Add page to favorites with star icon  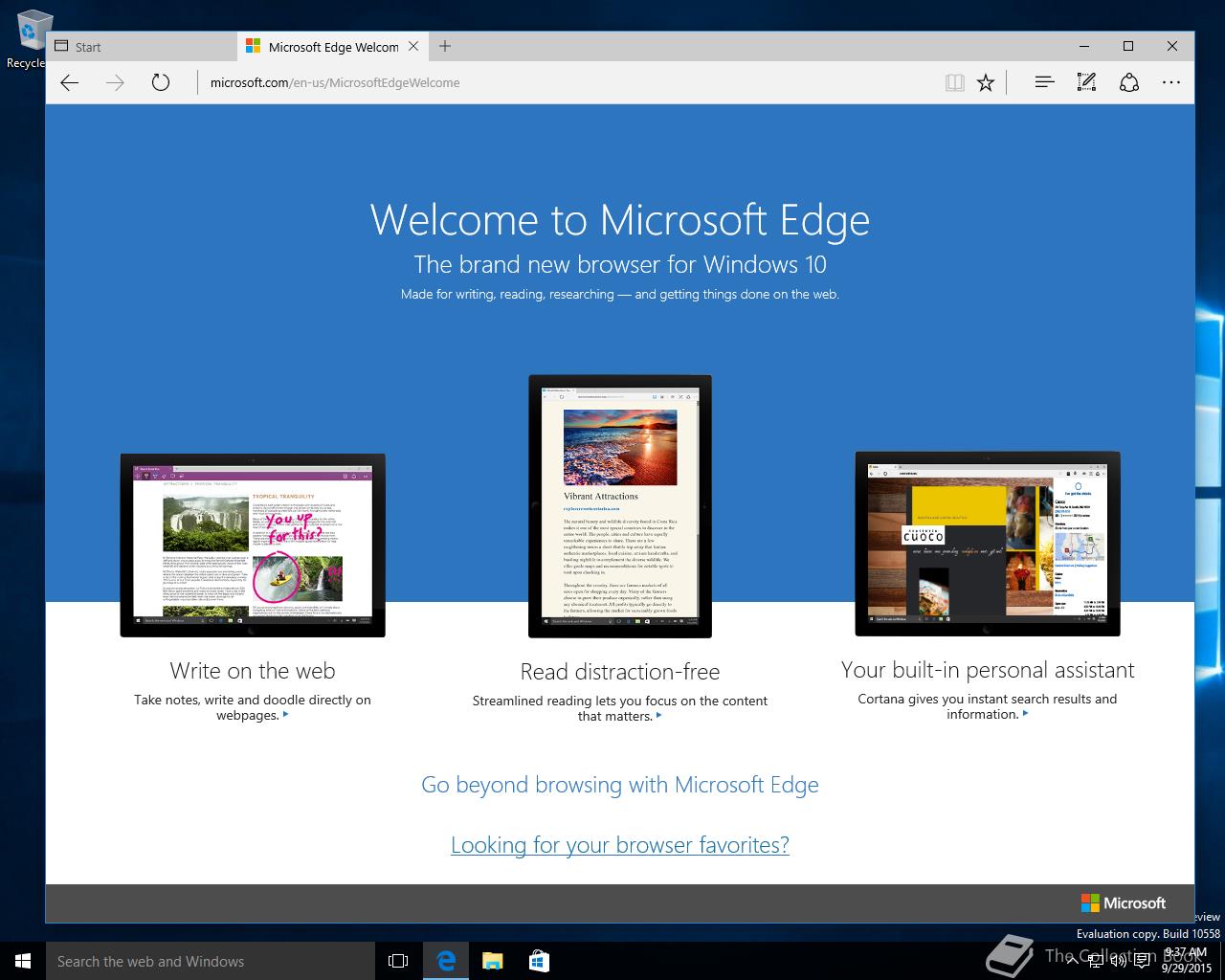(986, 83)
